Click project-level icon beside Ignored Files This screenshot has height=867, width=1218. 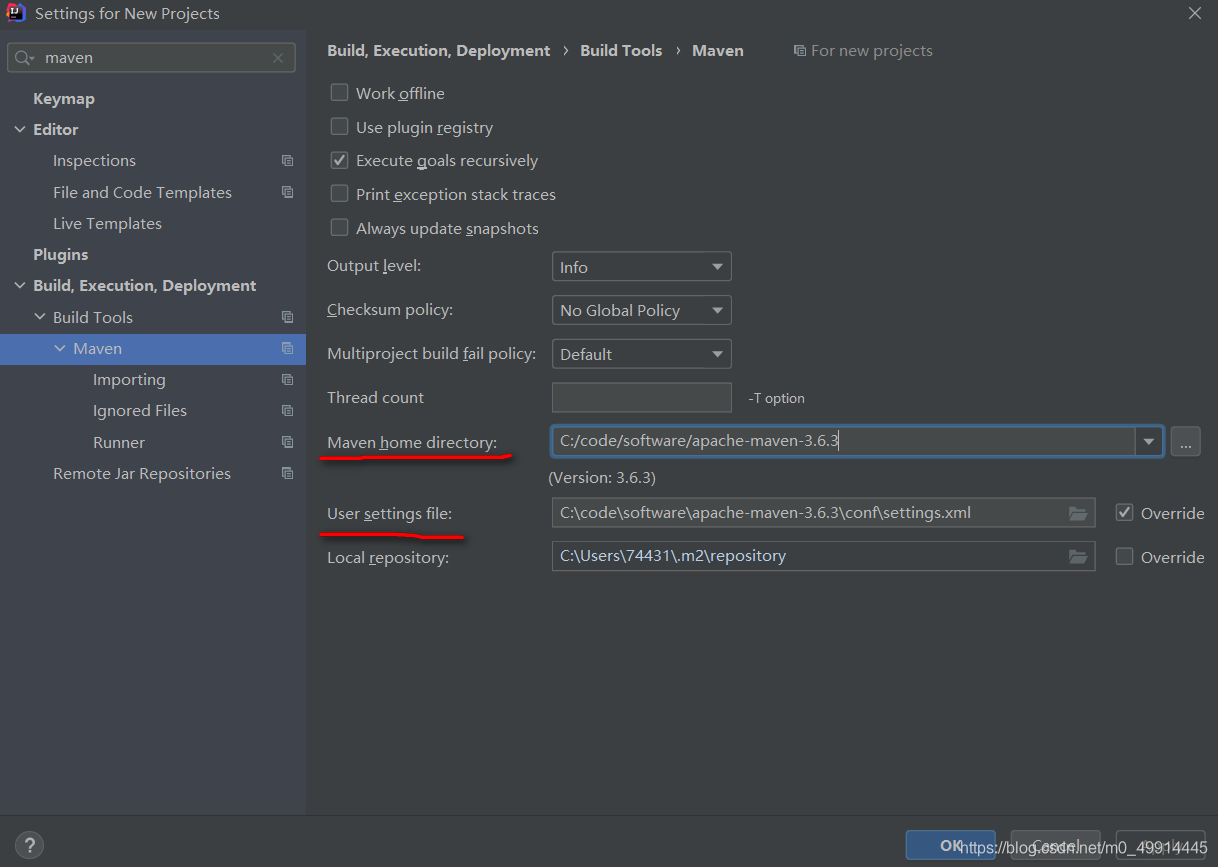pos(287,411)
